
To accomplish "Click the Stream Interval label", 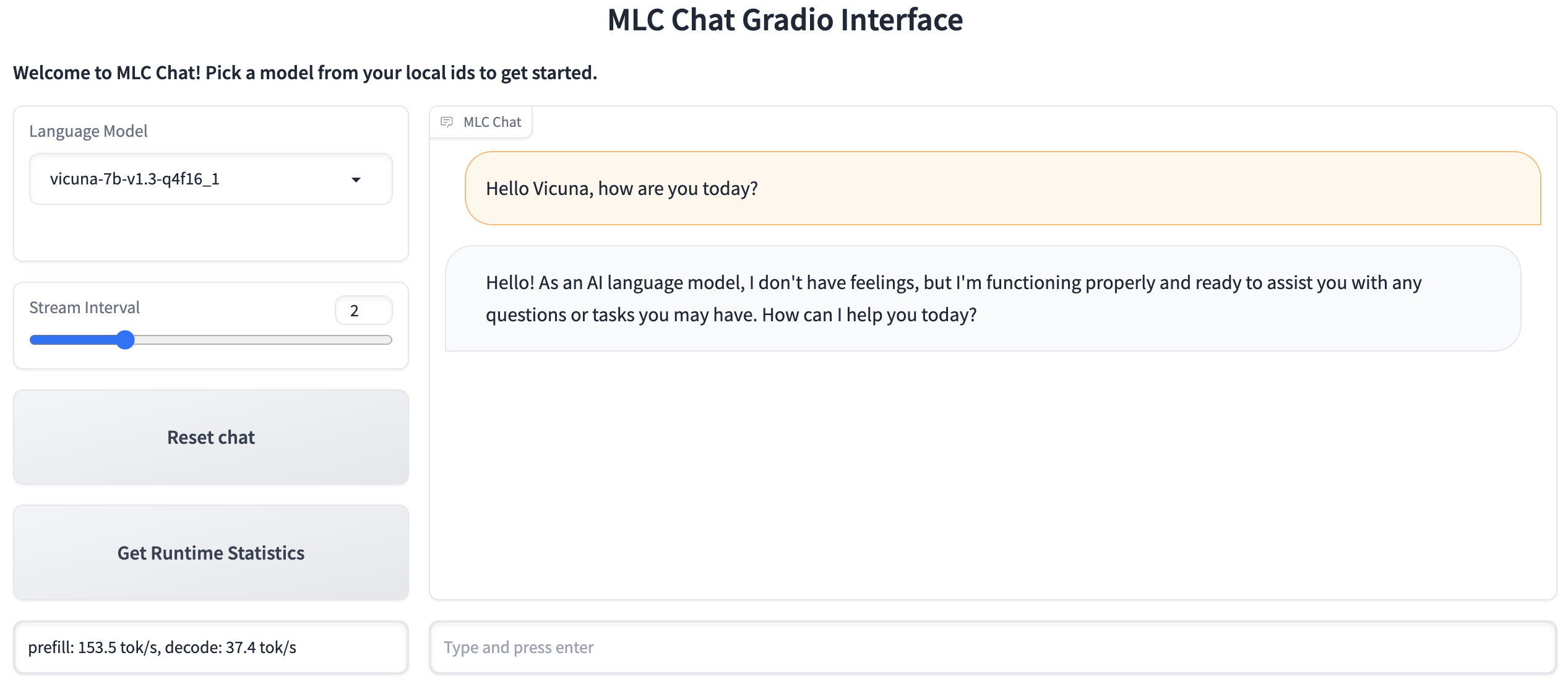I will pyautogui.click(x=85, y=308).
